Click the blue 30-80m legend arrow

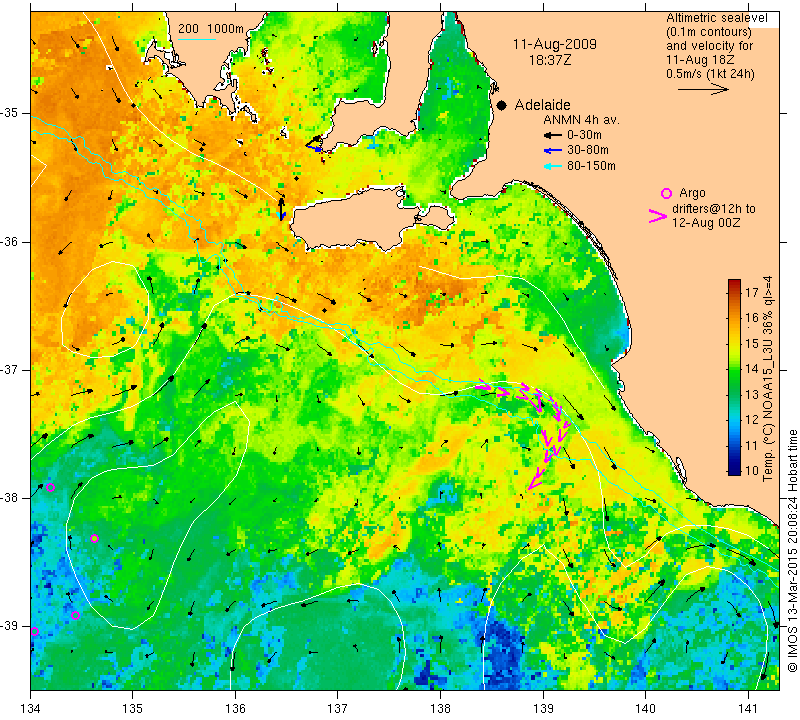click(x=553, y=151)
